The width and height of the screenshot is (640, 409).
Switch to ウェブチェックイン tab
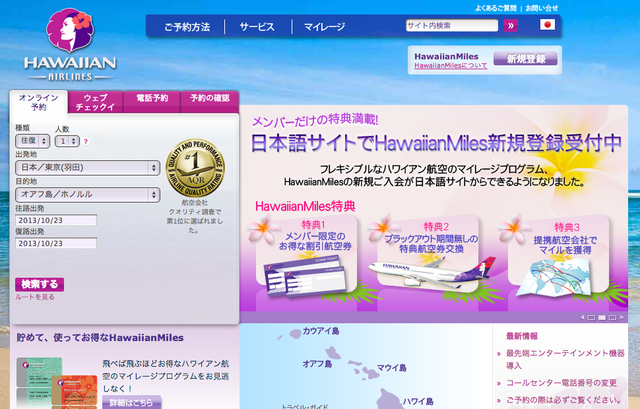click(96, 102)
